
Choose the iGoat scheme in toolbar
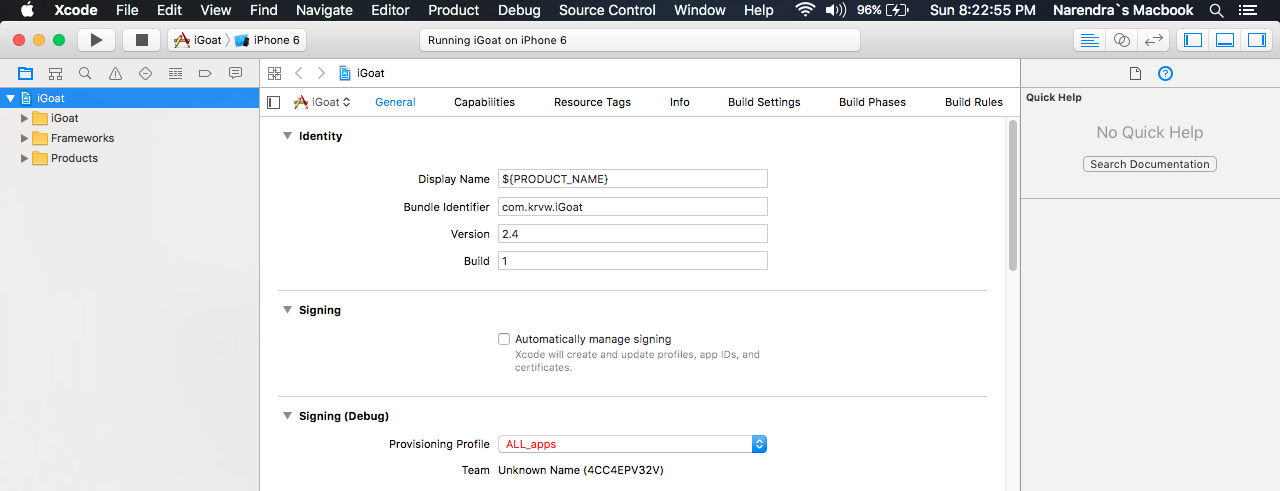tap(198, 40)
